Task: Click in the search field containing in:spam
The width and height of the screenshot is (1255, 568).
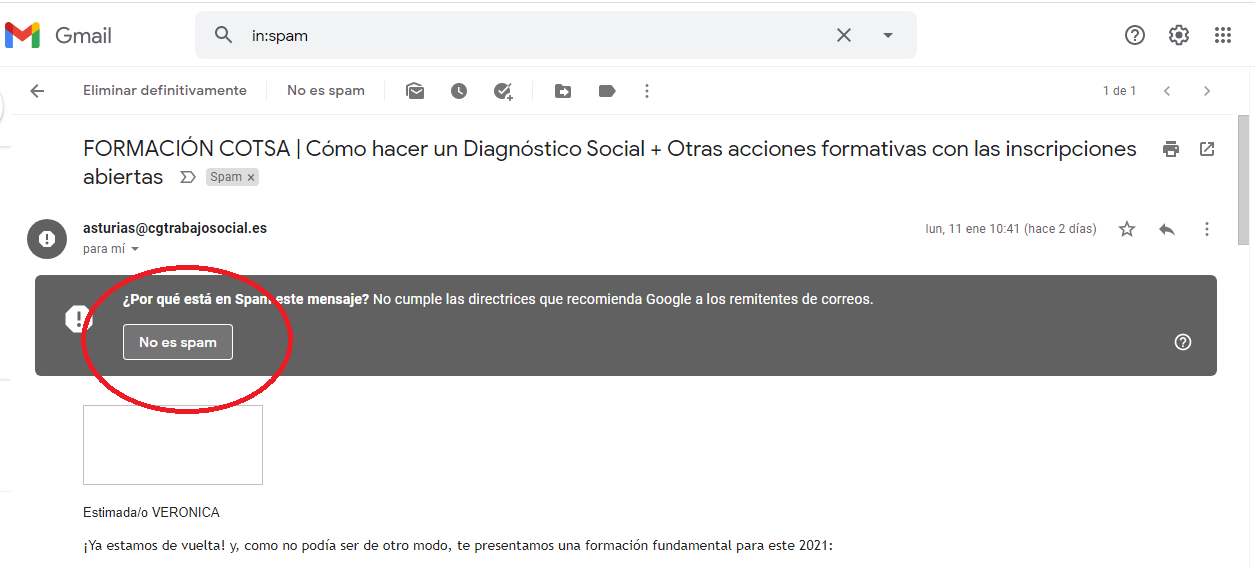Action: click(x=530, y=36)
